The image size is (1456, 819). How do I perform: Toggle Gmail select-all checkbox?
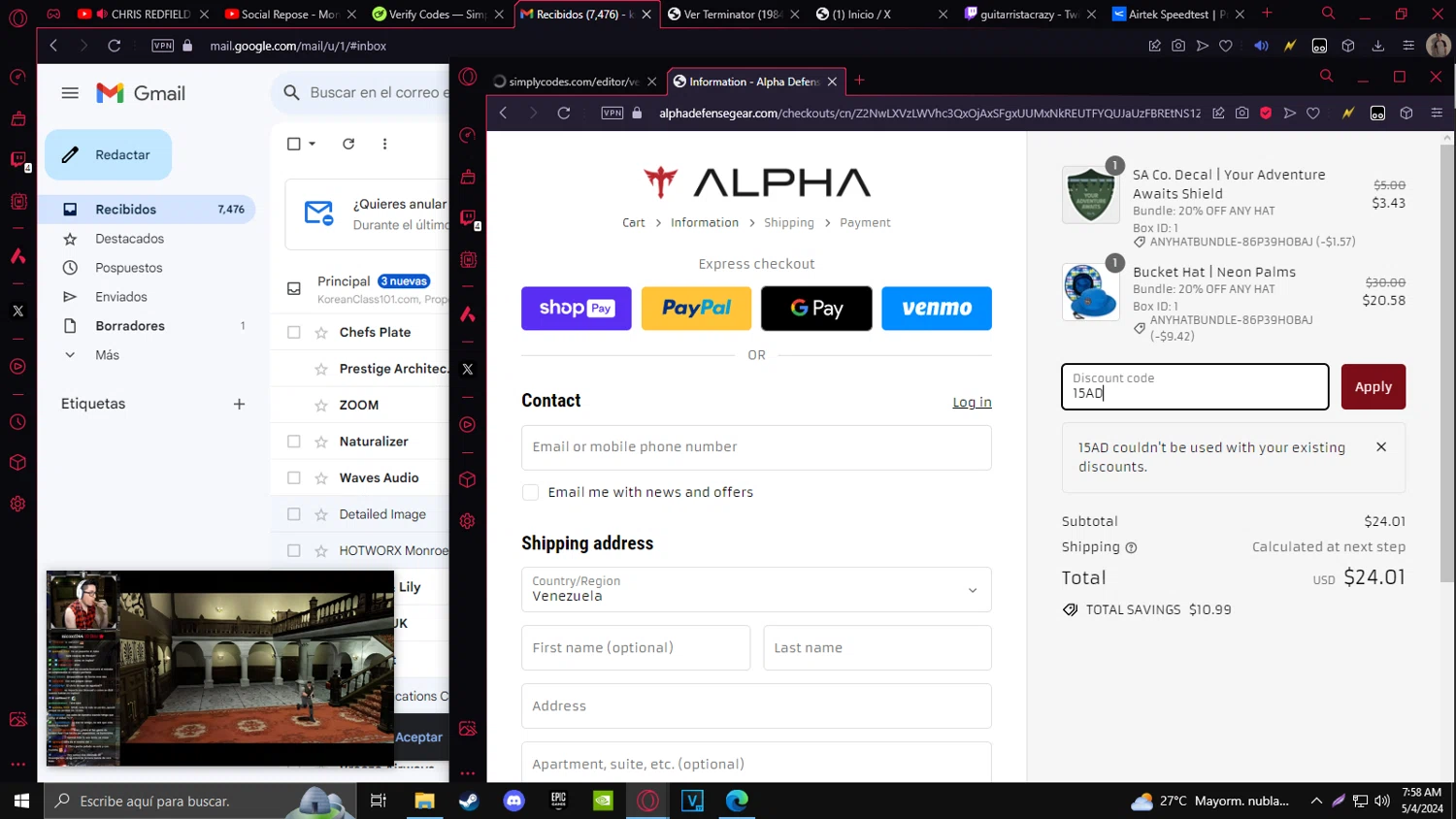(294, 144)
